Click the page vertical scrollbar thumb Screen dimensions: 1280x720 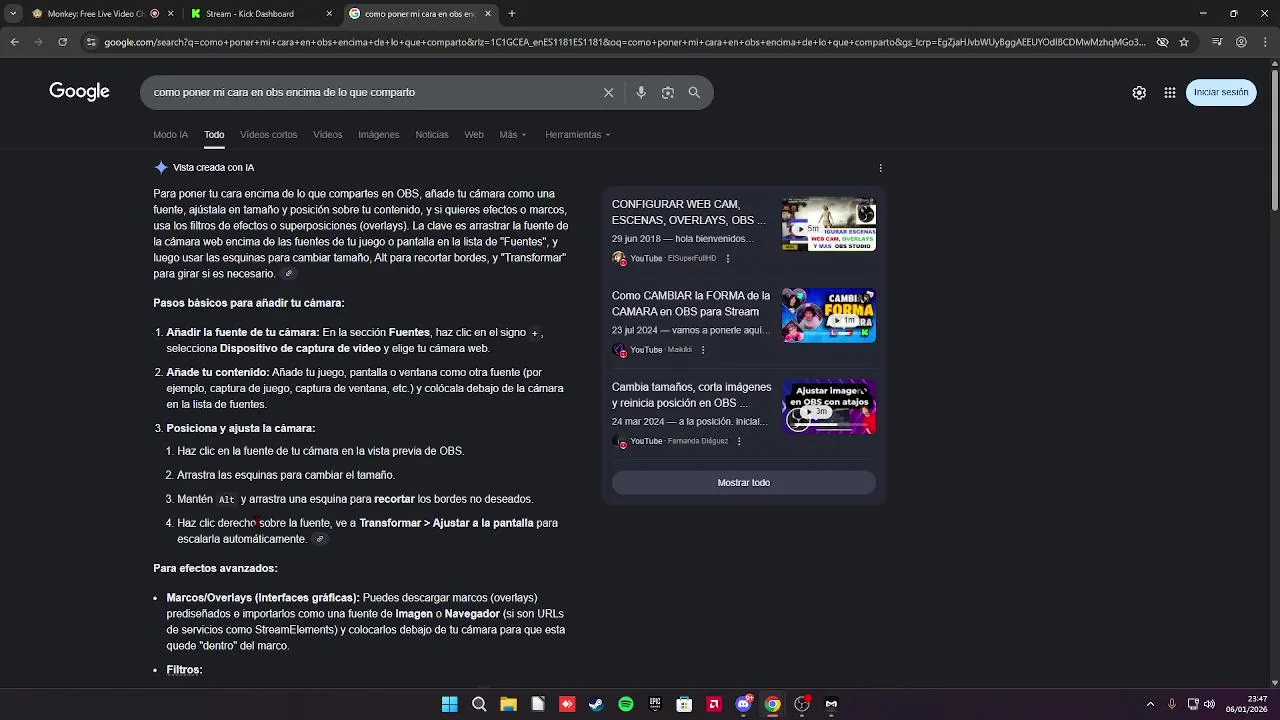click(x=1274, y=140)
